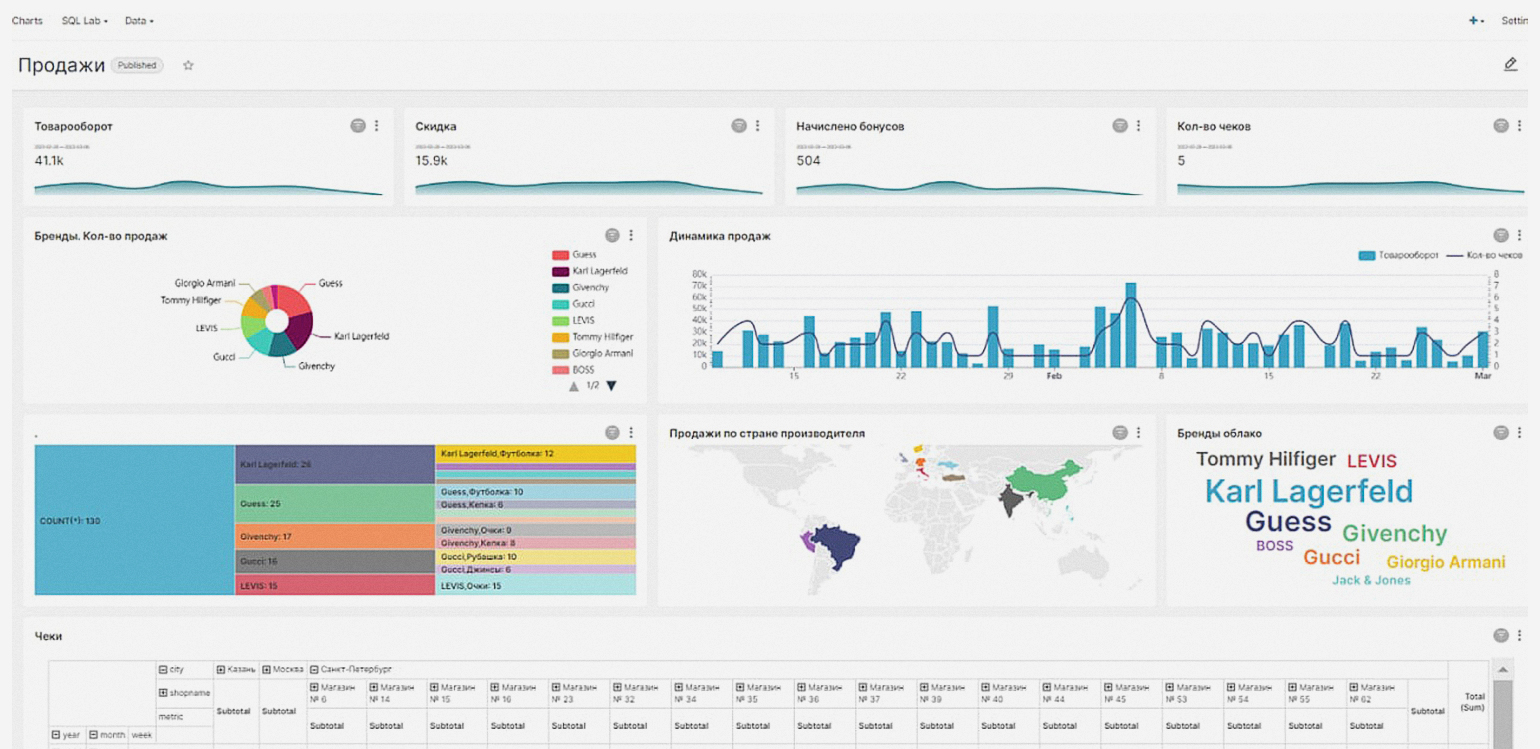Image resolution: width=1540 pixels, height=749 pixels.
Task: Open three-dot menu on Чеки table
Action: coord(1520,636)
